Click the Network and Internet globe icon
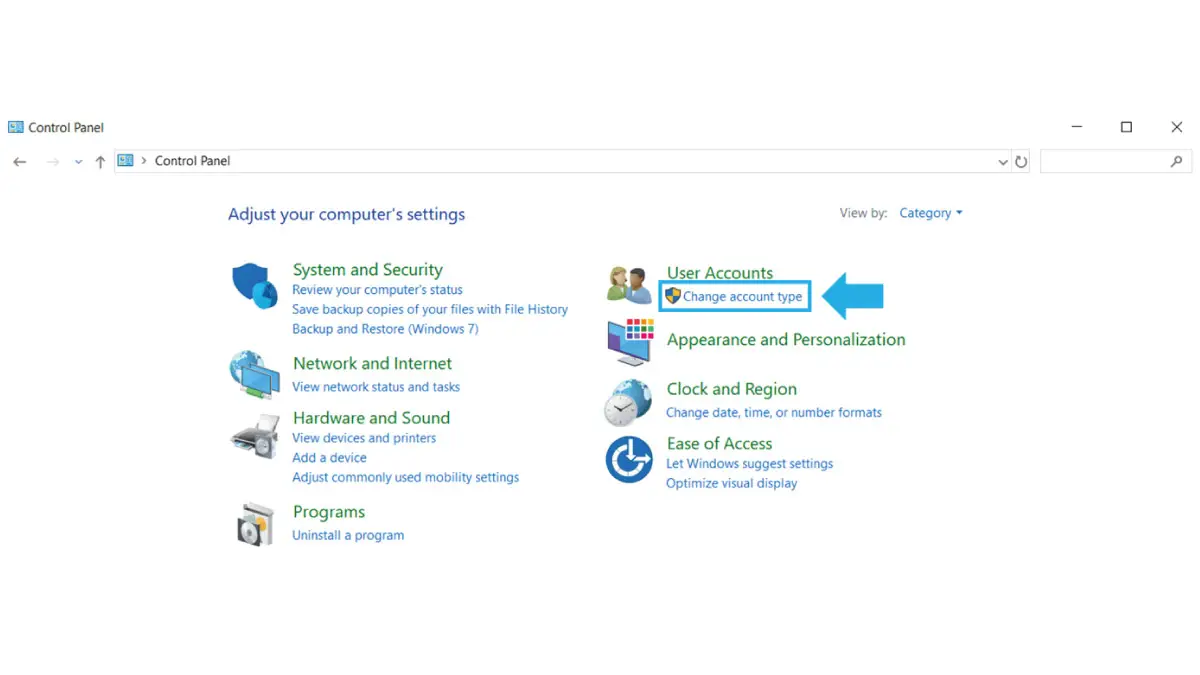This screenshot has width=1200, height=675. (255, 375)
